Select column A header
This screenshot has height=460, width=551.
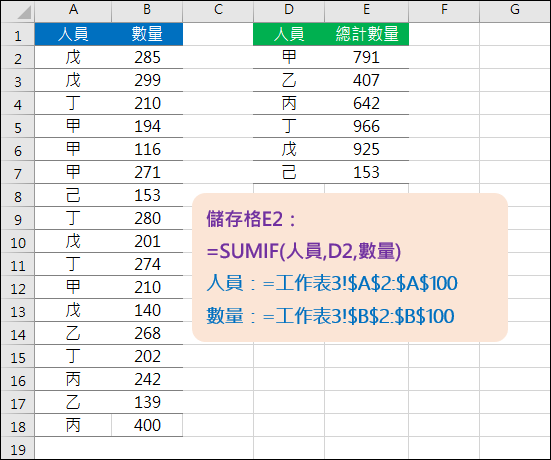[x=73, y=11]
